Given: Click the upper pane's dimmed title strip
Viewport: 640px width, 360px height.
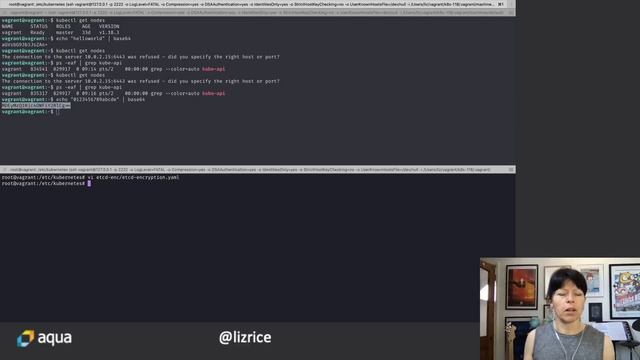Looking at the screenshot, I should [258, 13].
